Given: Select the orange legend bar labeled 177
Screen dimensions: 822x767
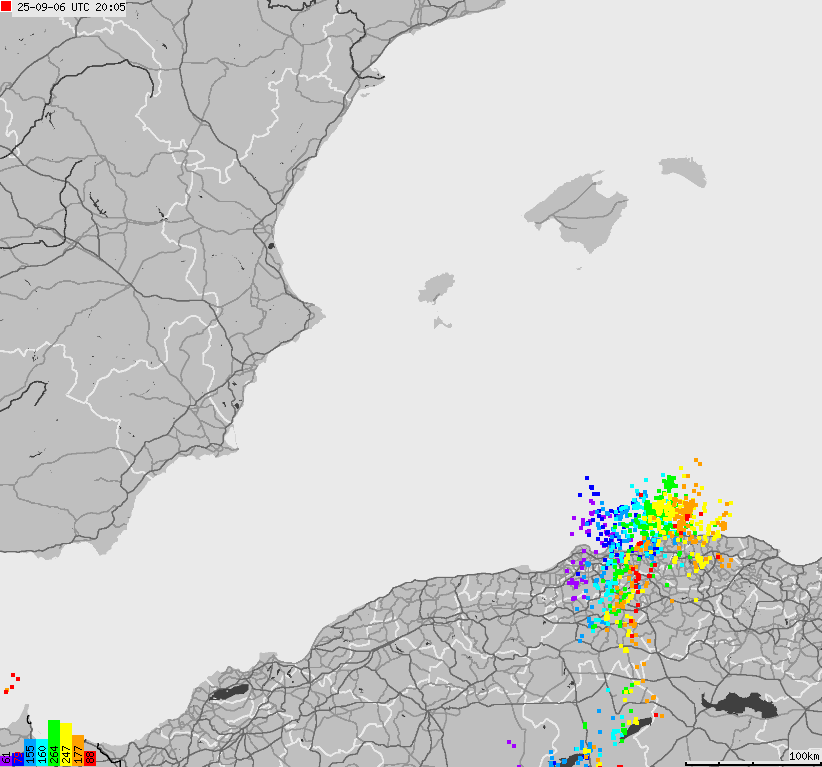Looking at the screenshot, I should (78, 750).
